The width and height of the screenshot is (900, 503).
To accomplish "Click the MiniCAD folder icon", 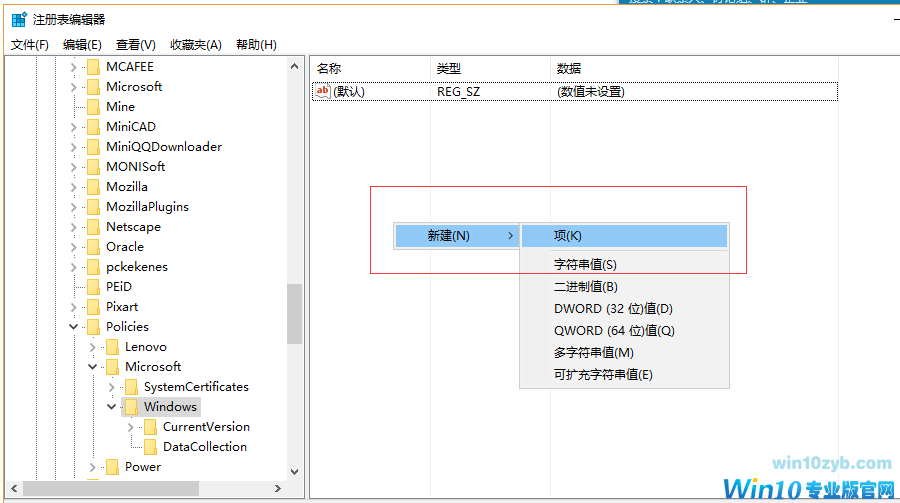I will pos(94,127).
